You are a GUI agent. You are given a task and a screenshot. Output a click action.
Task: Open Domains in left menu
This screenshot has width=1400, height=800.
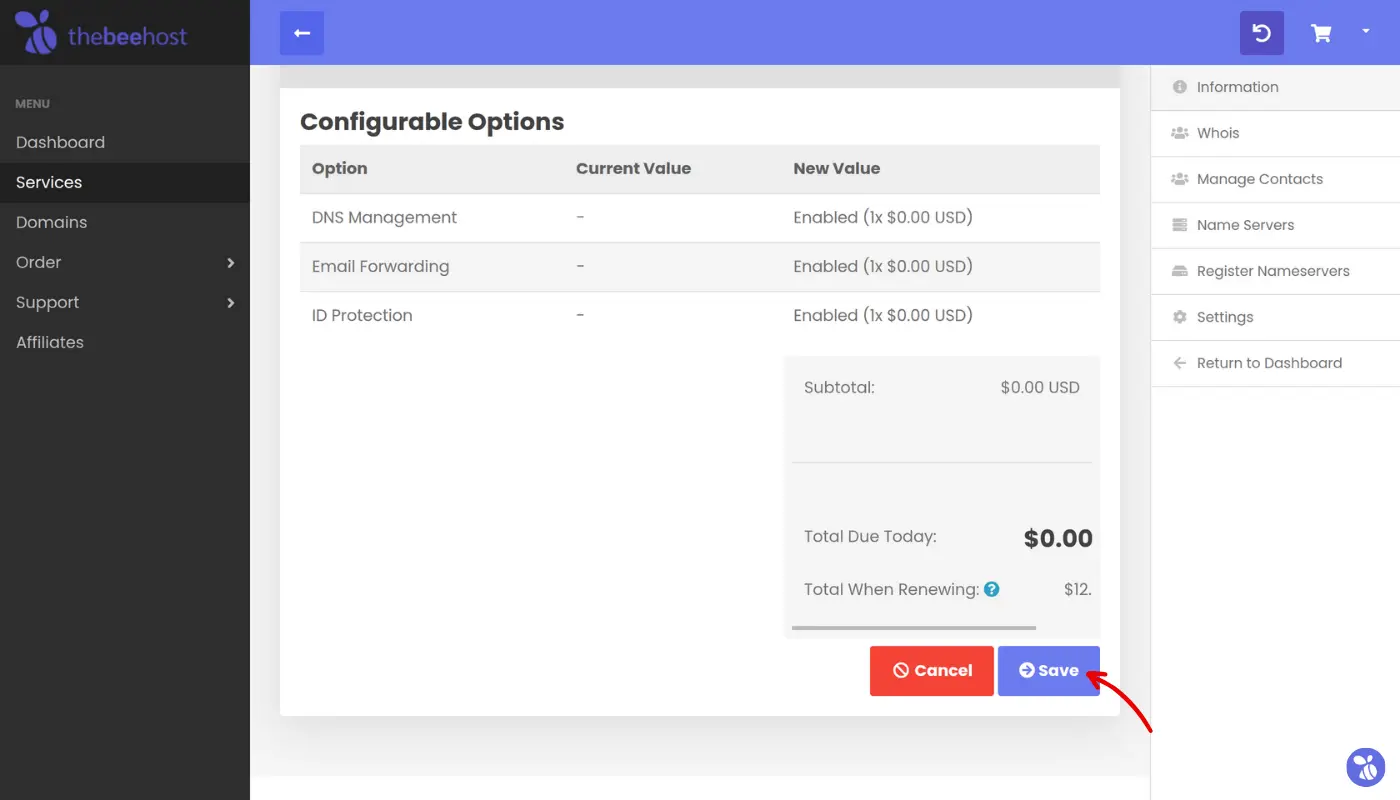pos(51,222)
